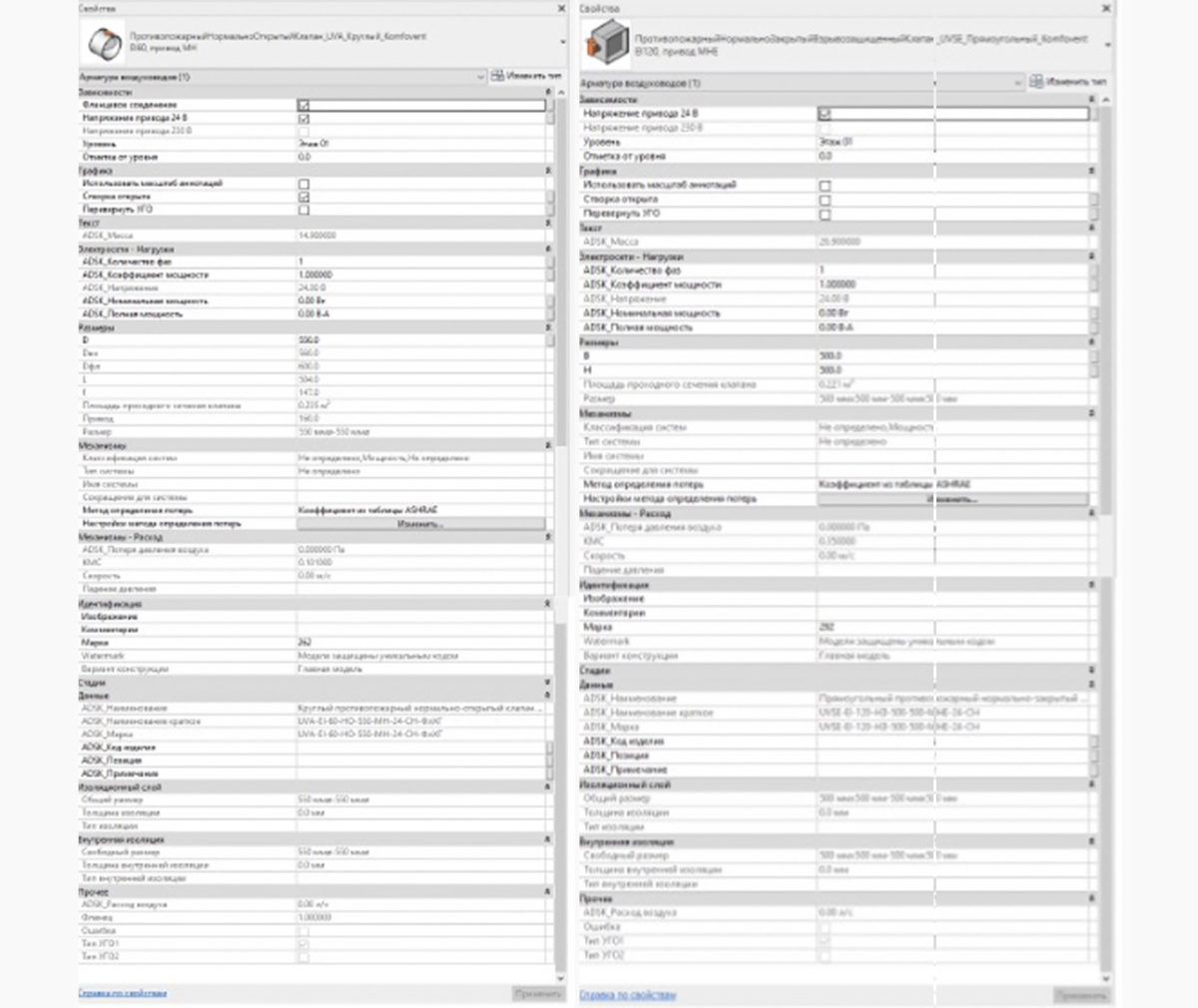The image size is (1198, 1008).
Task: Open 'Справка по свойствам' link in left panel
Action: click(123, 993)
